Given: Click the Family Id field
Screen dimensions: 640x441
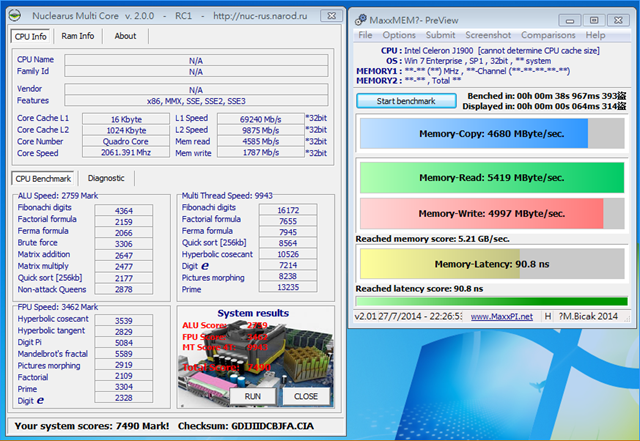Looking at the screenshot, I should point(196,71).
